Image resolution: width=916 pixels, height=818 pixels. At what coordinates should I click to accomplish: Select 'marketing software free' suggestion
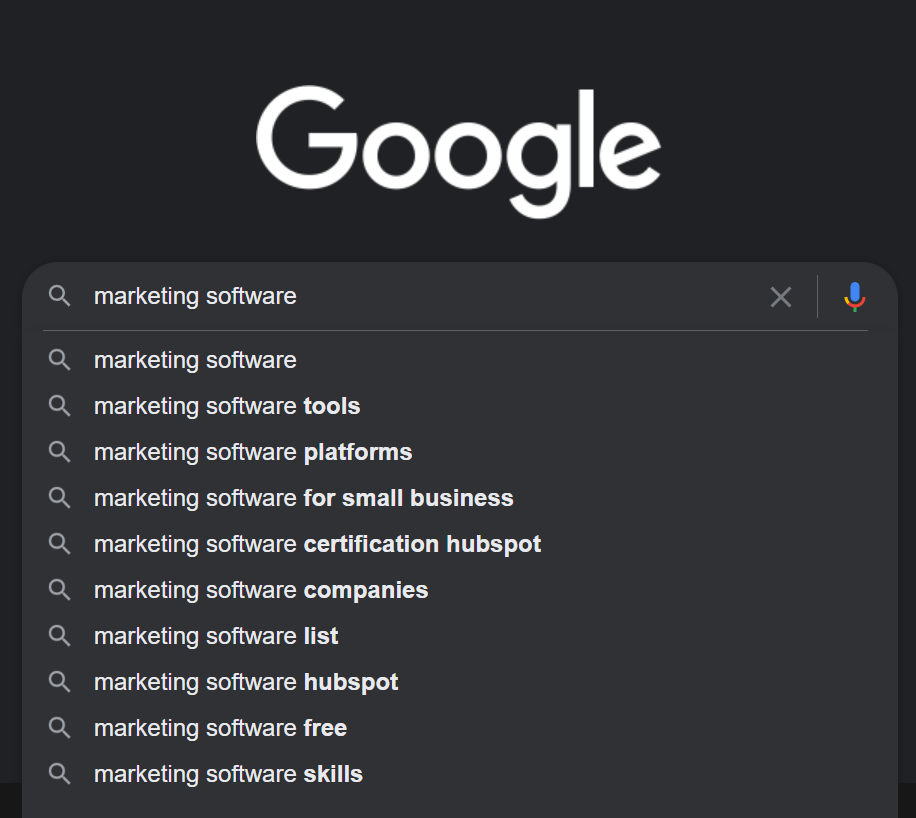tap(460, 728)
